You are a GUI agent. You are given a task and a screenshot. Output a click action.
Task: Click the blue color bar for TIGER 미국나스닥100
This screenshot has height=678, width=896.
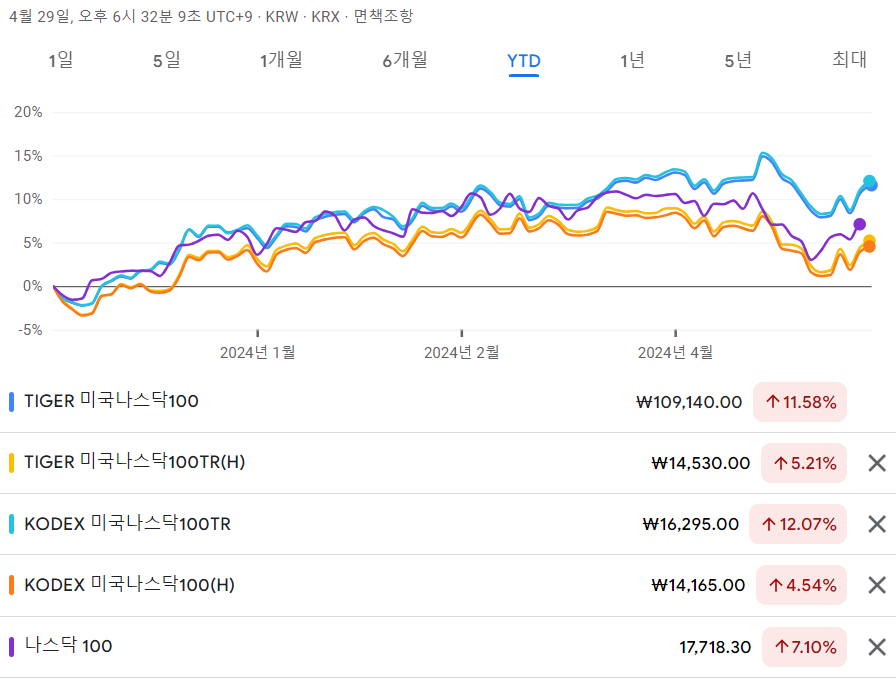11,402
